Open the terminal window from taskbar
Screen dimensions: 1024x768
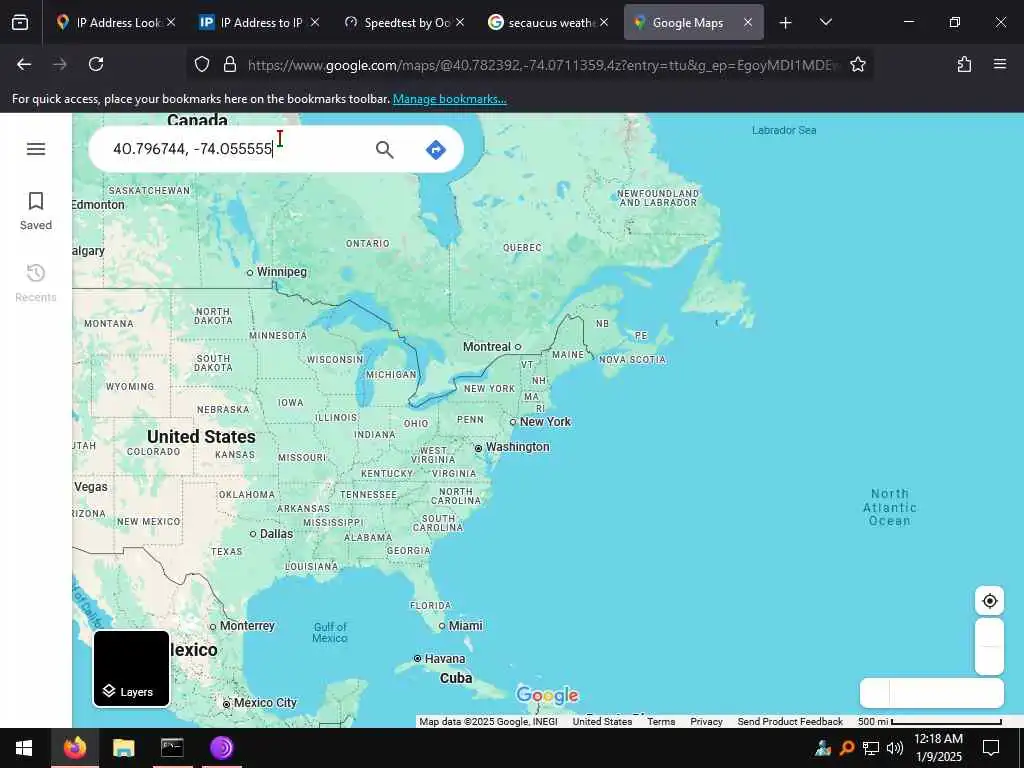(172, 748)
